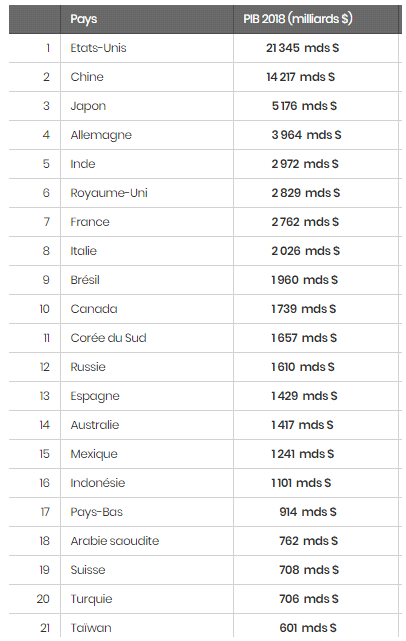Select the 2 972 mds $ value for Inde
The image size is (406, 641).
[x=305, y=164]
